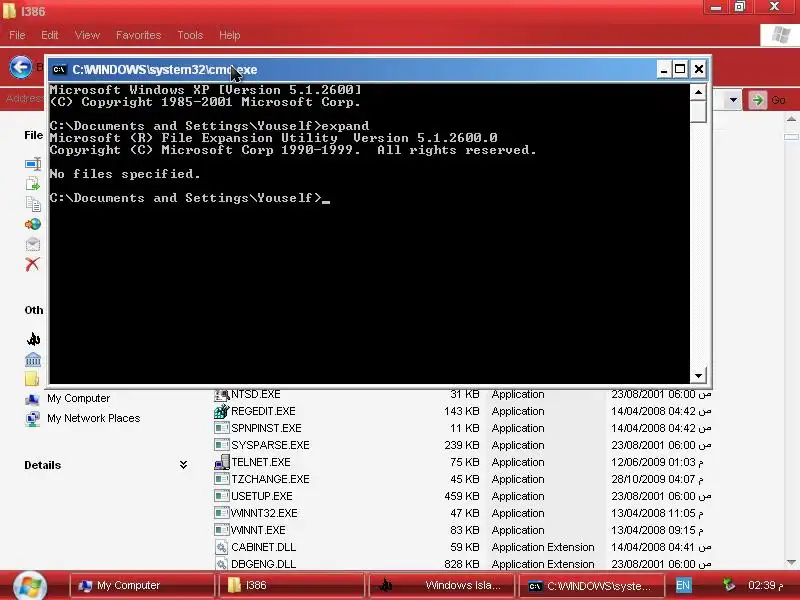Click the Application Extension type for CABINET.DLL
Image resolution: width=800 pixels, height=600 pixels.
point(543,547)
